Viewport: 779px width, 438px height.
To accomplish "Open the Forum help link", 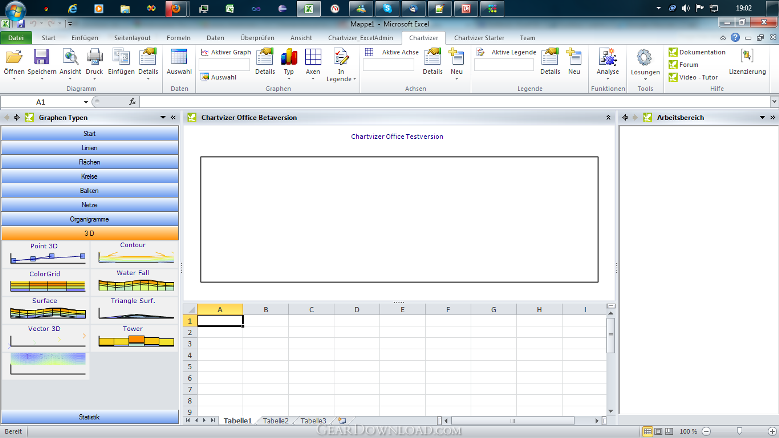I will click(684, 65).
